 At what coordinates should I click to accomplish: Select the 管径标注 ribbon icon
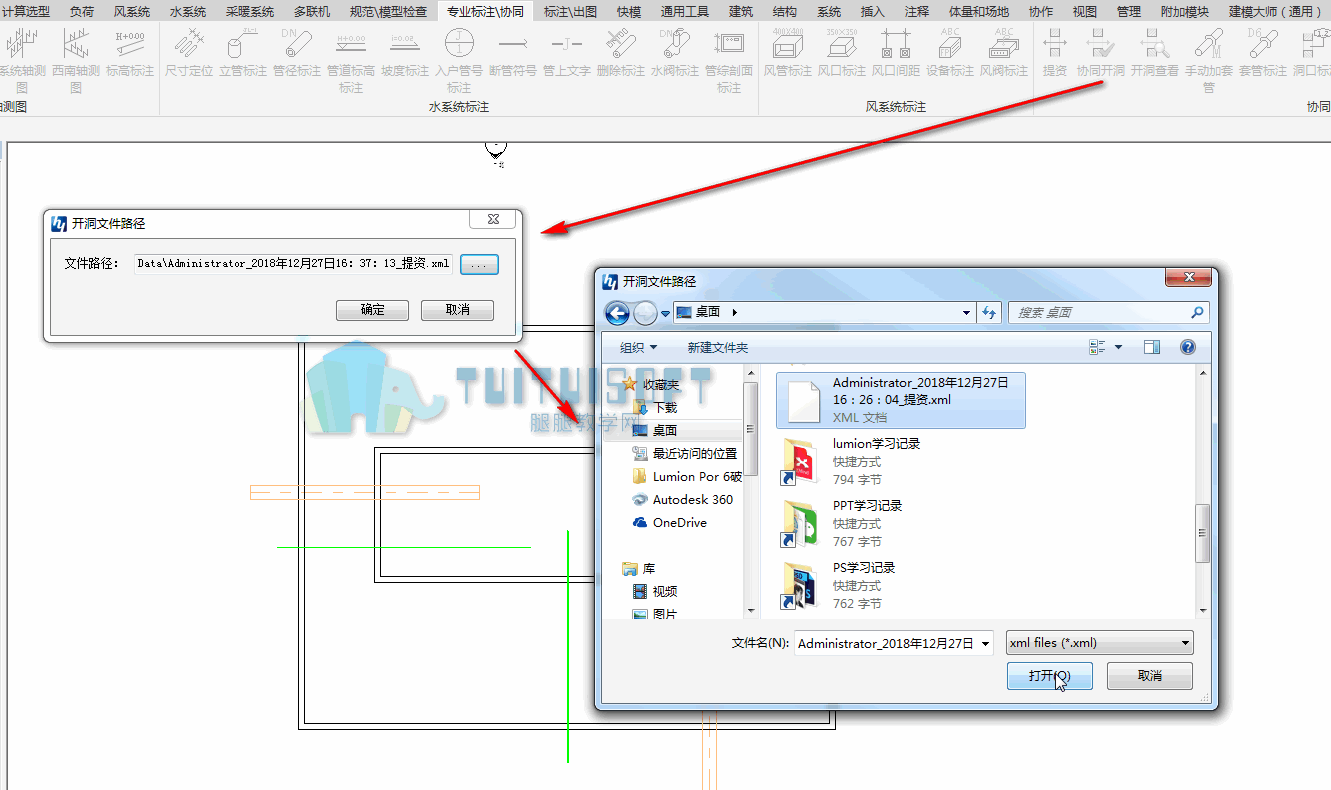click(297, 52)
